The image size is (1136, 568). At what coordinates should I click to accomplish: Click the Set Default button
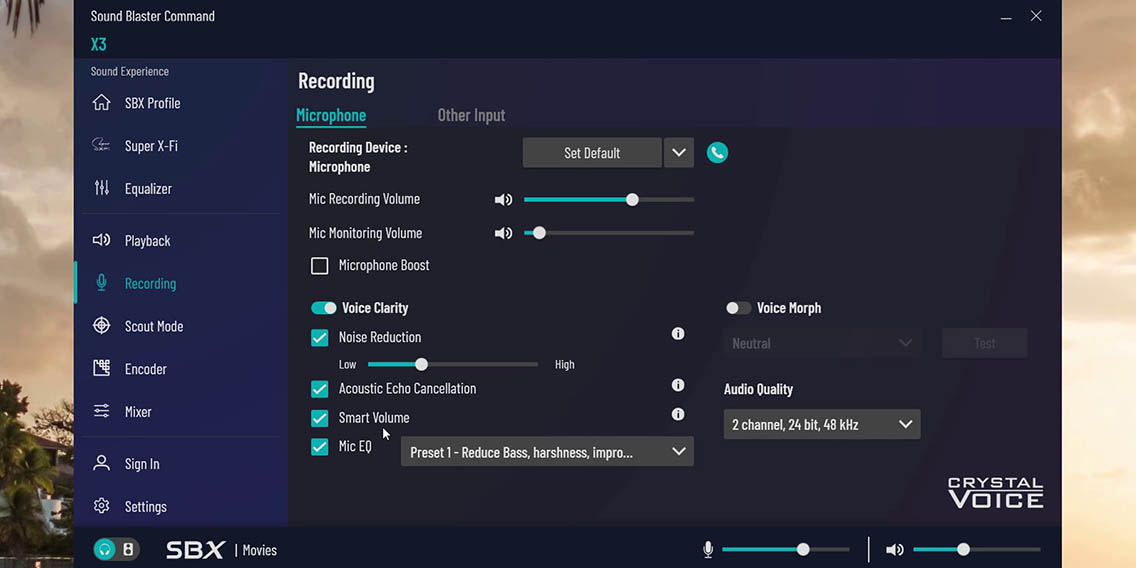point(592,153)
